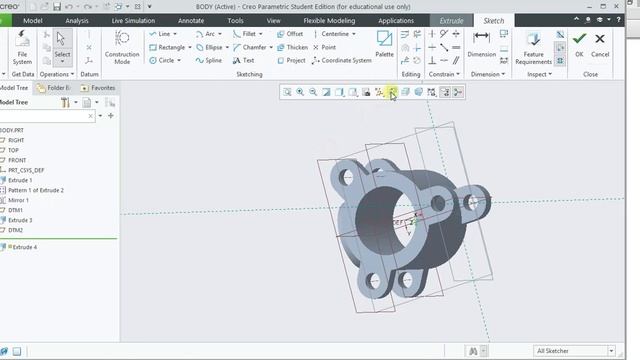Select the Arc sketch tool
640x360 pixels.
point(205,34)
